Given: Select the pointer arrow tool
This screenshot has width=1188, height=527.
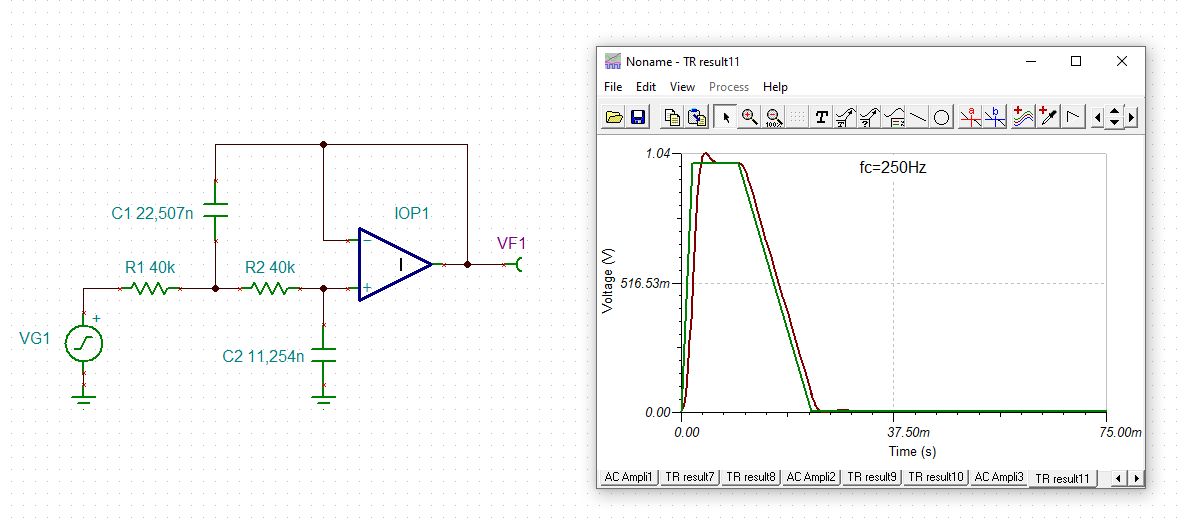Looking at the screenshot, I should point(725,117).
